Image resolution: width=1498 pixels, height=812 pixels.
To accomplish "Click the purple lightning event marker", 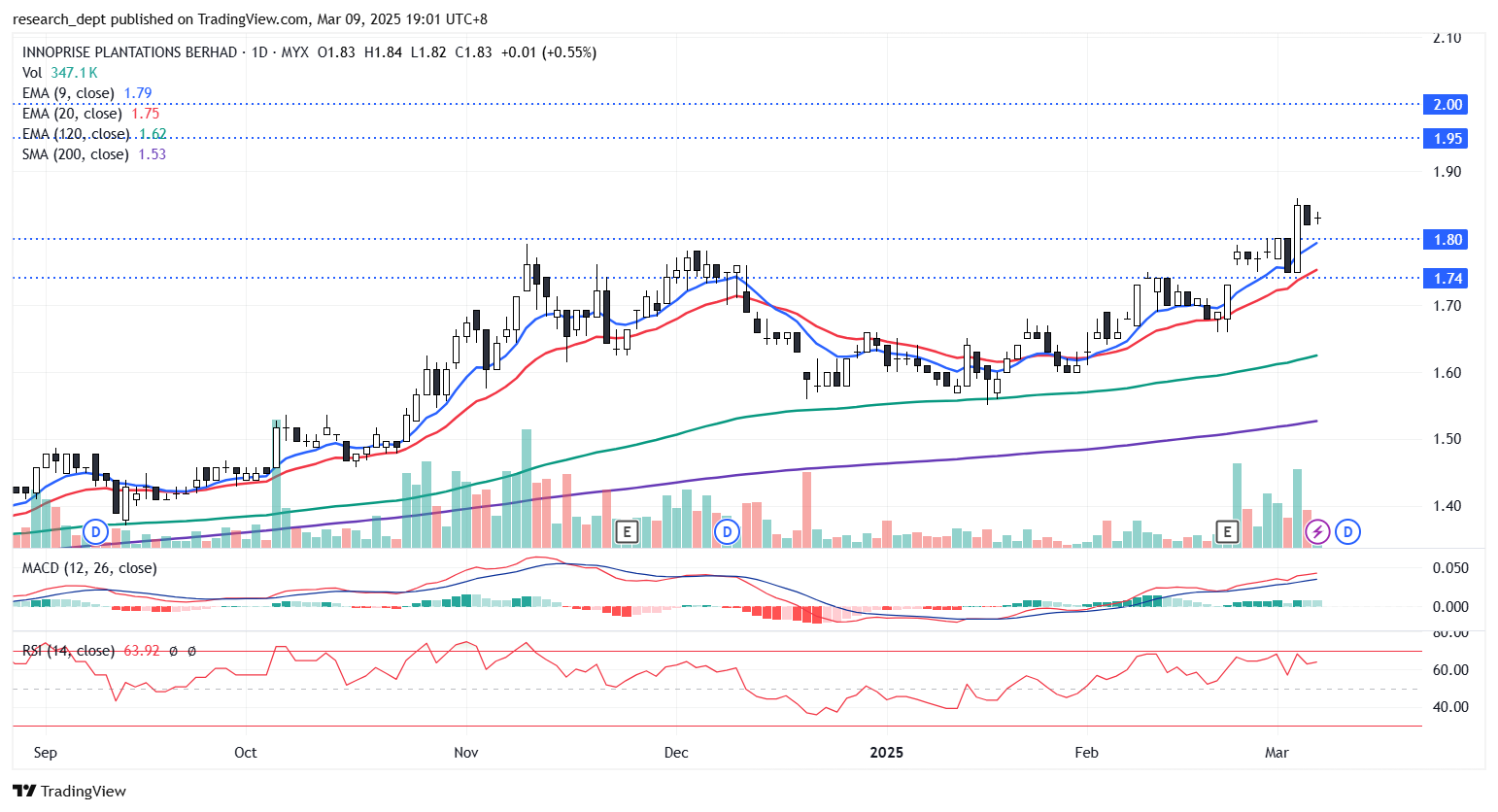I will pyautogui.click(x=1317, y=531).
